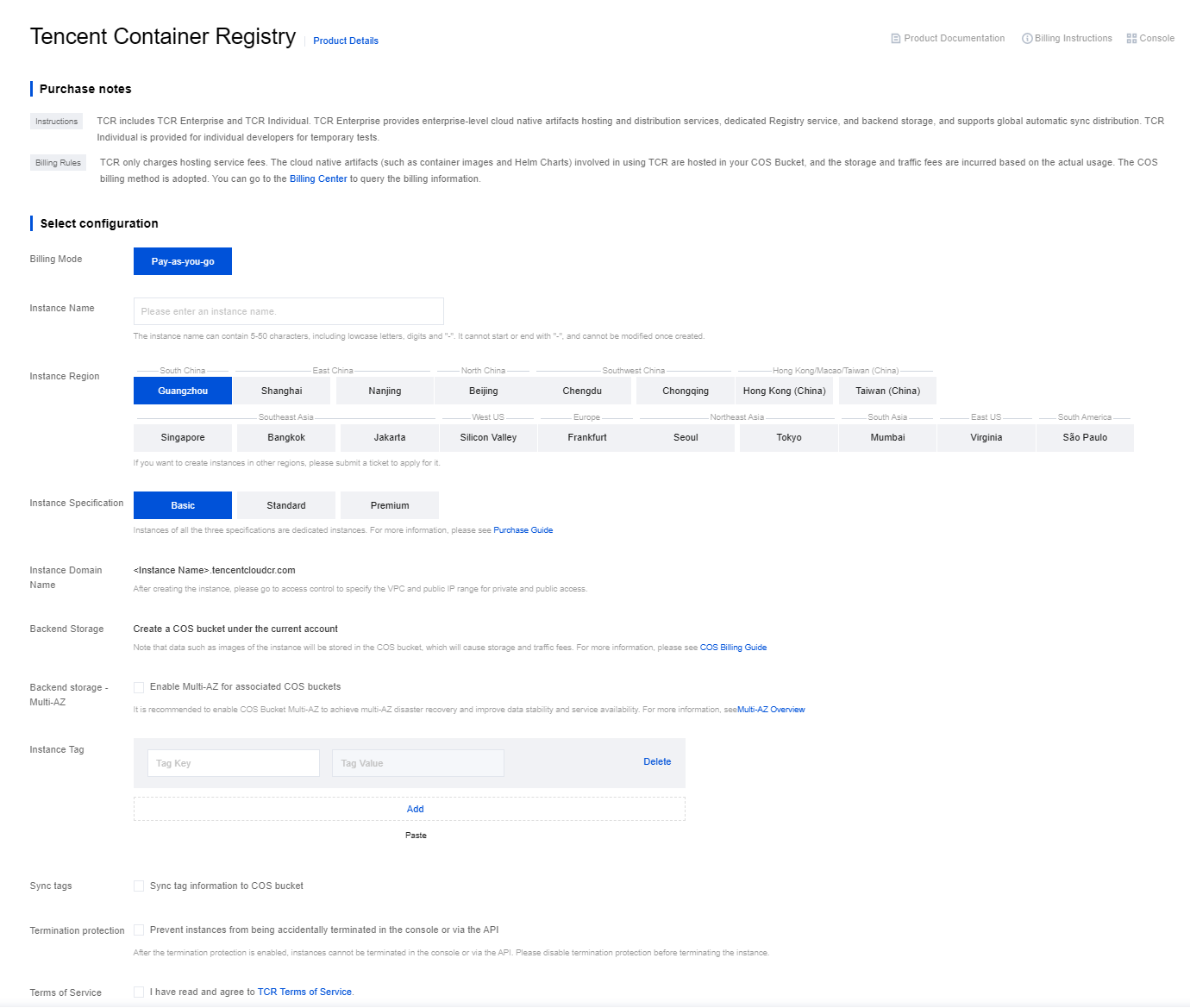1190x1008 pixels.
Task: Open Billing Instructions link
Action: pyautogui.click(x=1074, y=39)
